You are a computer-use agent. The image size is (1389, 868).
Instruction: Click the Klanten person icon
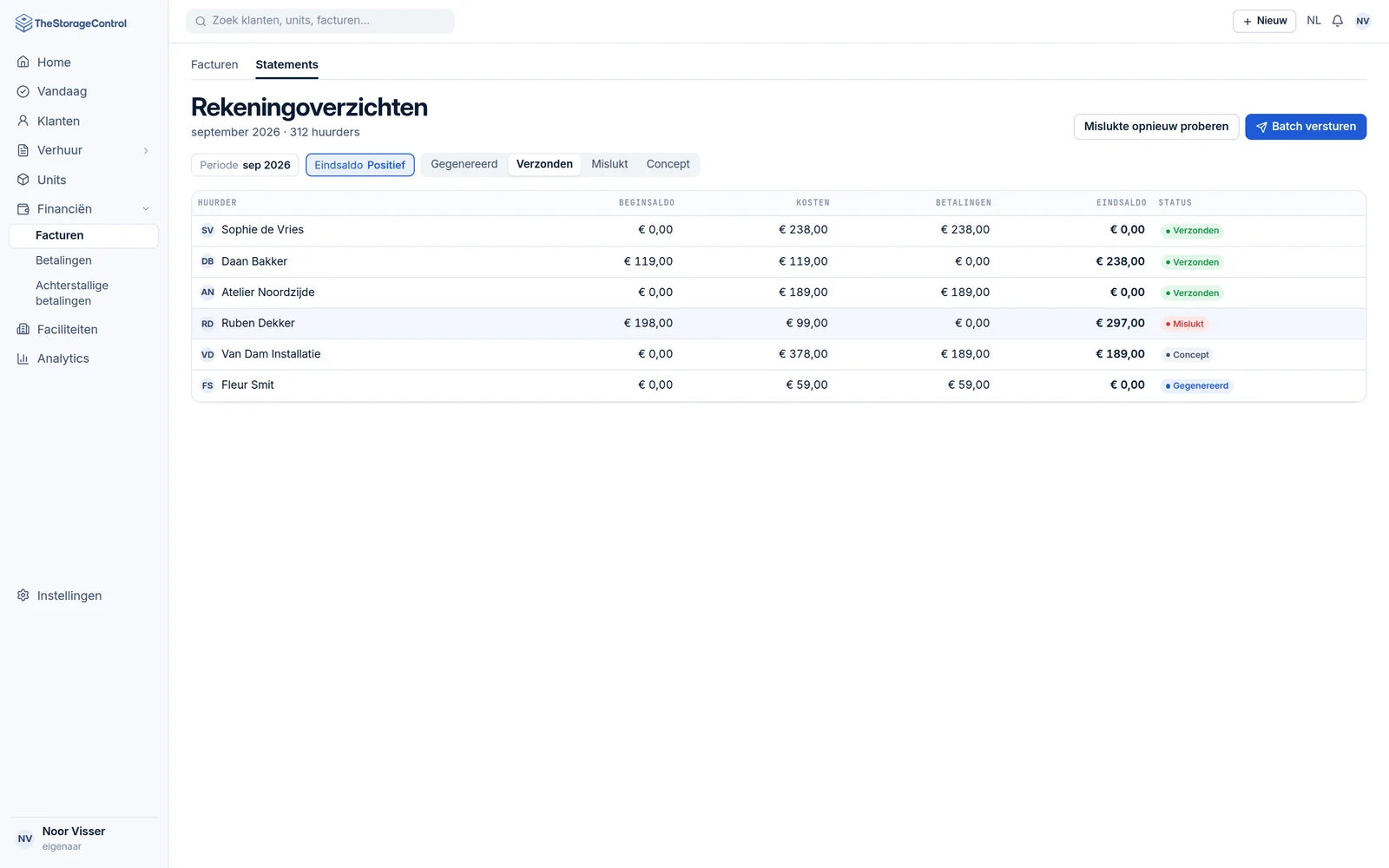point(23,121)
